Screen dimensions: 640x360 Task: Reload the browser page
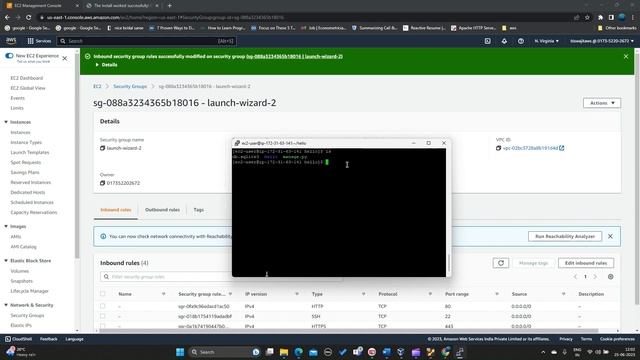[29, 17]
